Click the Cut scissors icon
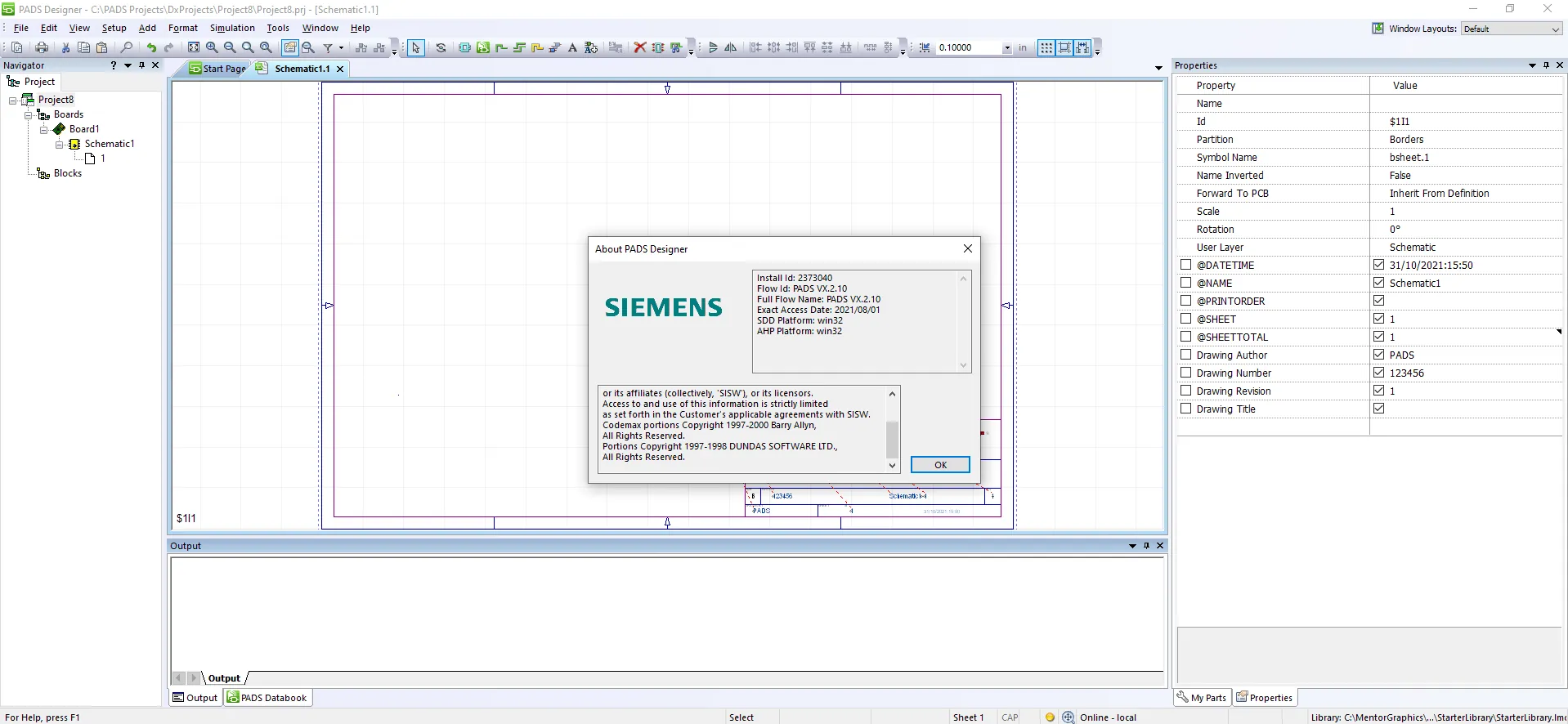The image size is (1568, 724). pos(65,47)
